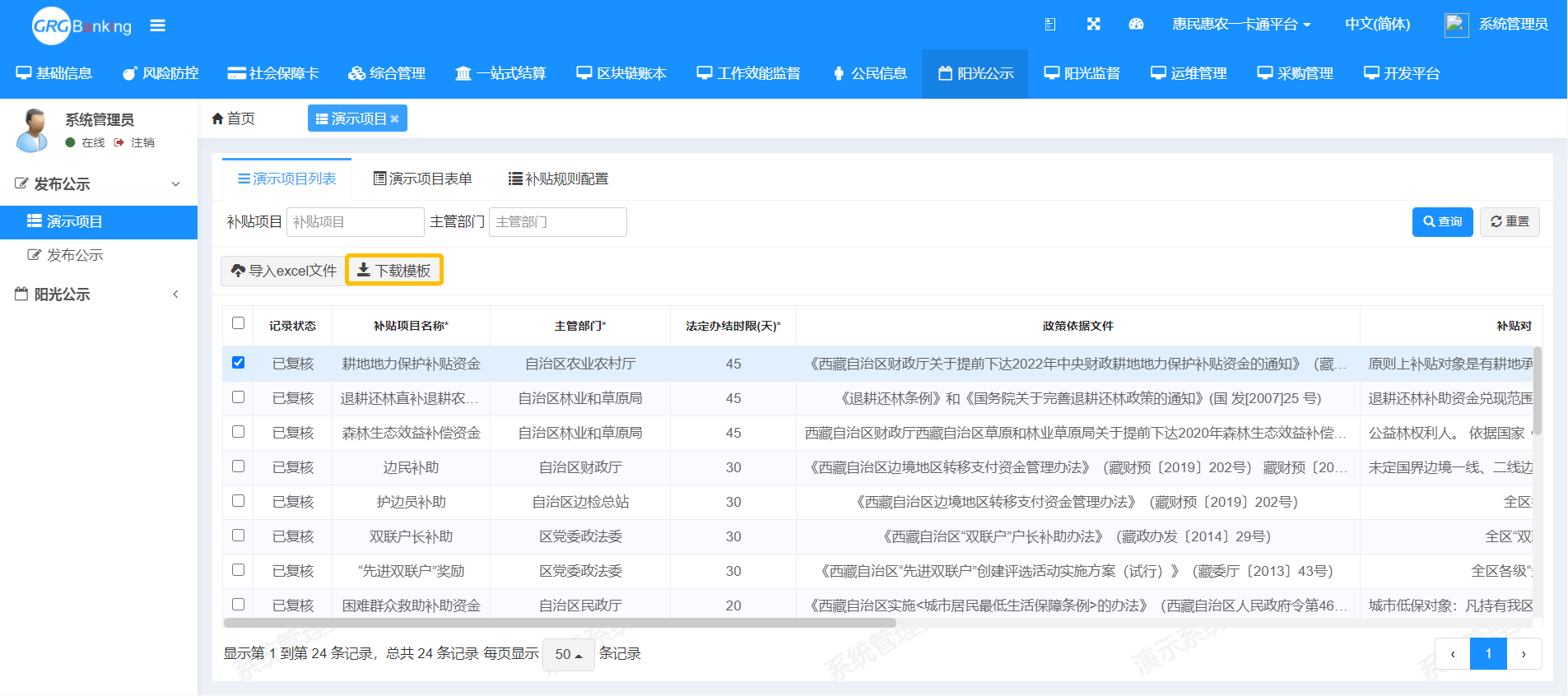1568x696 pixels.
Task: Check the 边民补助 row checkbox
Action: pos(238,466)
